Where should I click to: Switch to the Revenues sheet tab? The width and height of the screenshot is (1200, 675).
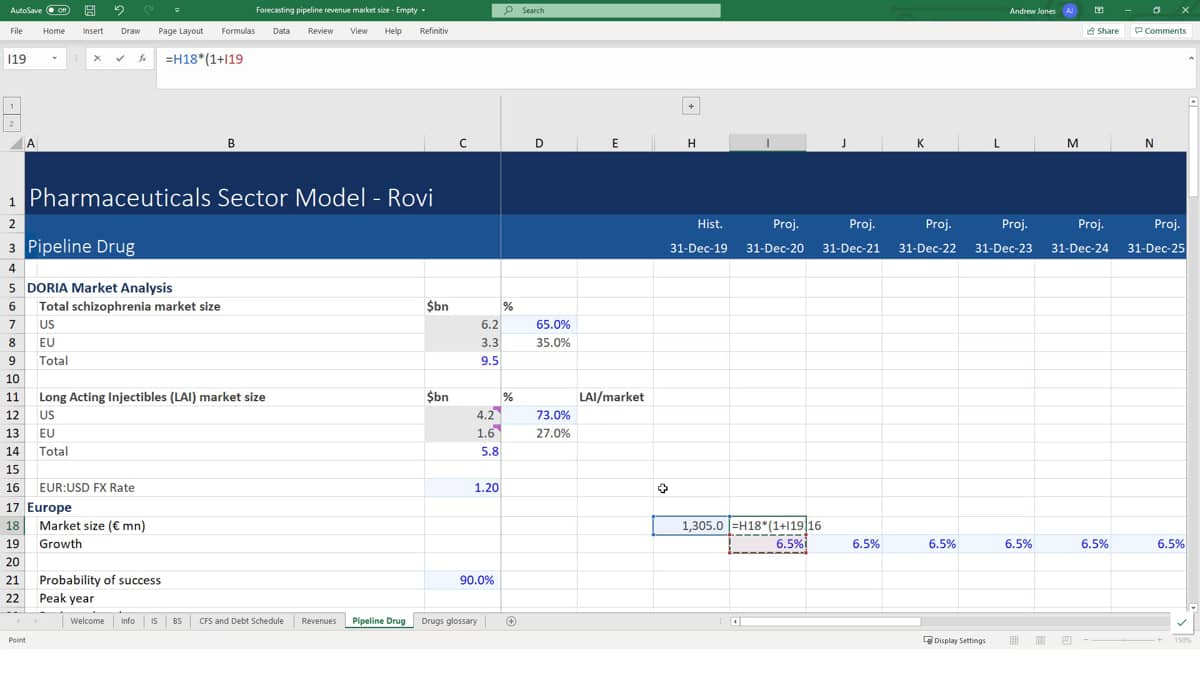(319, 621)
